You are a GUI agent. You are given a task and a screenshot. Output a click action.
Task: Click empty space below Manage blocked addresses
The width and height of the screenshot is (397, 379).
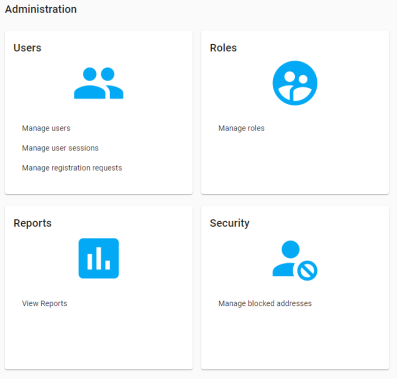click(x=295, y=338)
